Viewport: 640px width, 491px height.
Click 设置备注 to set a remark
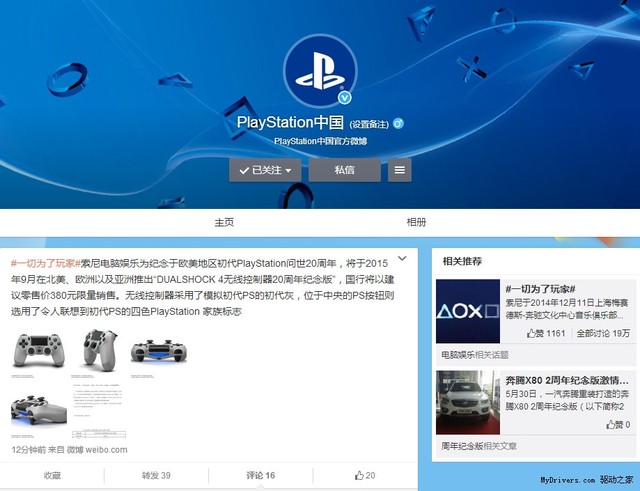pos(369,124)
